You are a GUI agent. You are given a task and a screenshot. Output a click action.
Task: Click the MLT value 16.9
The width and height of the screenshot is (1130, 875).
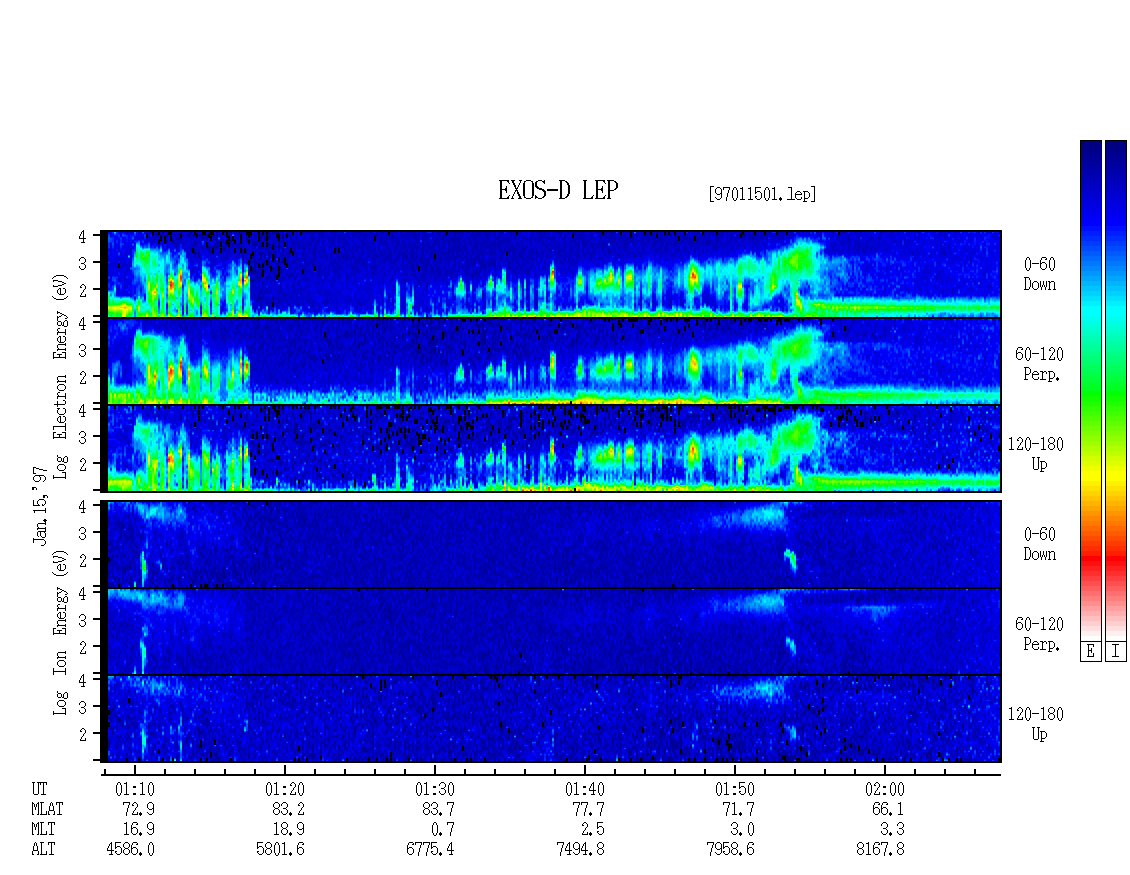[x=138, y=830]
